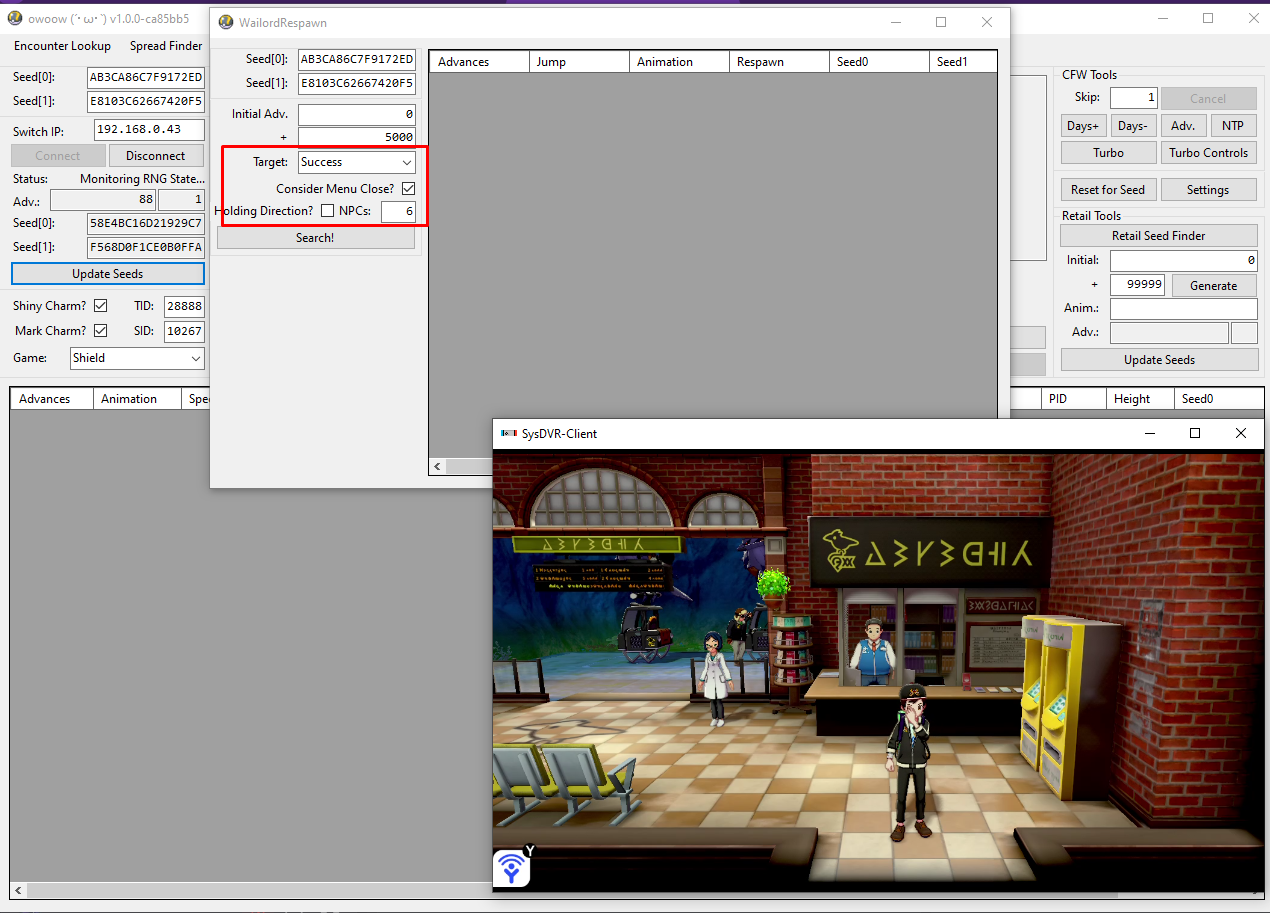The image size is (1270, 913).
Task: Click the 99999 field in Retail Tools
Action: pos(1138,285)
